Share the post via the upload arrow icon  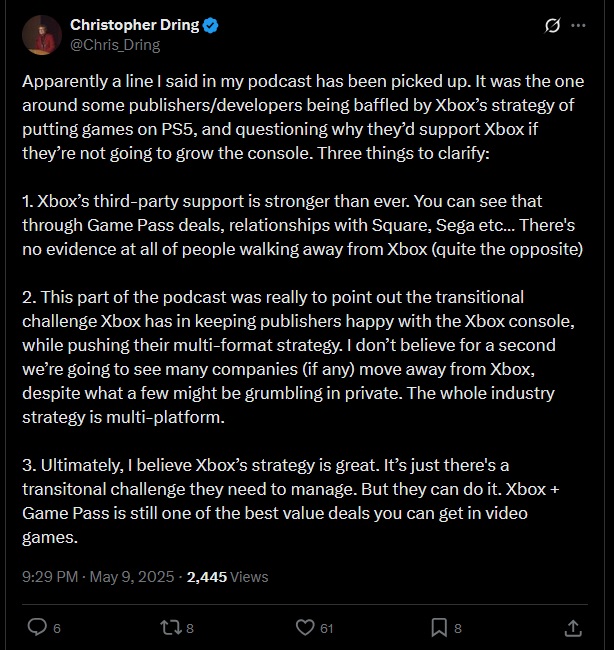(x=573, y=628)
